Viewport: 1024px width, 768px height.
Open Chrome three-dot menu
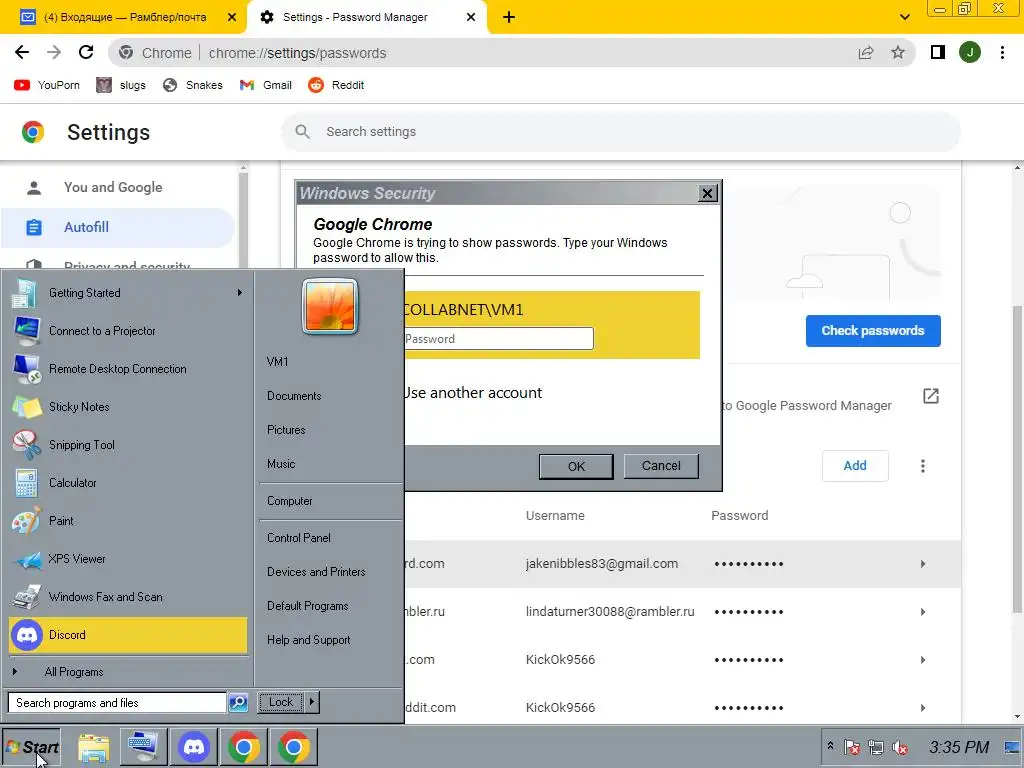pos(1002,52)
